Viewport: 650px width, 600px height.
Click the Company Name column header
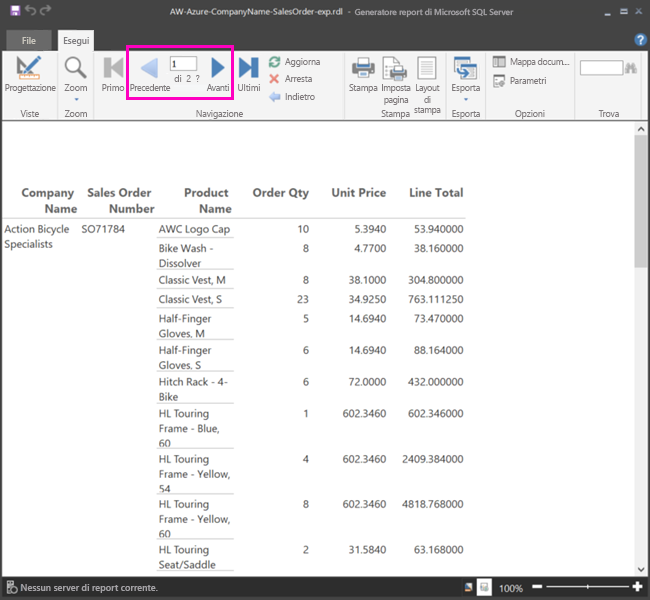click(49, 200)
